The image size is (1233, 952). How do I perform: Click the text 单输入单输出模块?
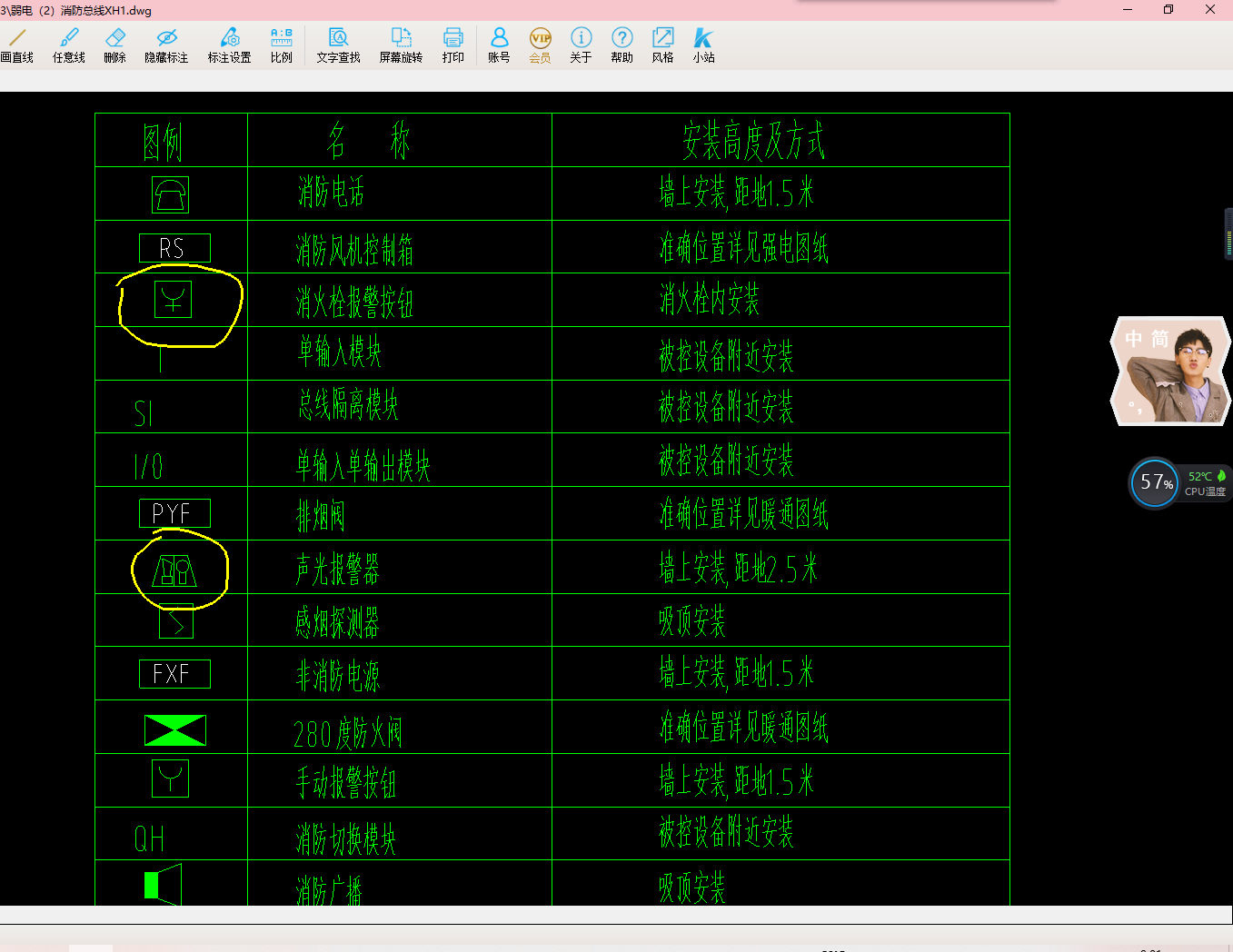pos(363,466)
